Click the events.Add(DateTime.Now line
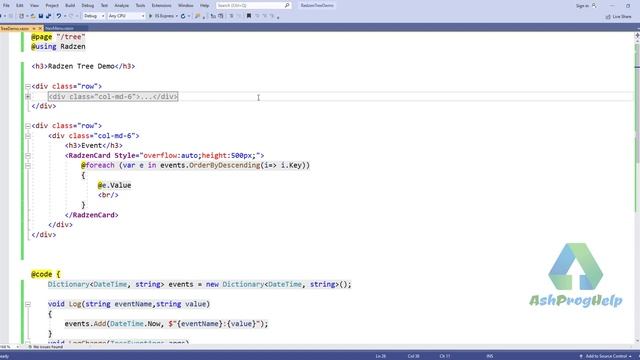This screenshot has width=640, height=360. pos(167,324)
